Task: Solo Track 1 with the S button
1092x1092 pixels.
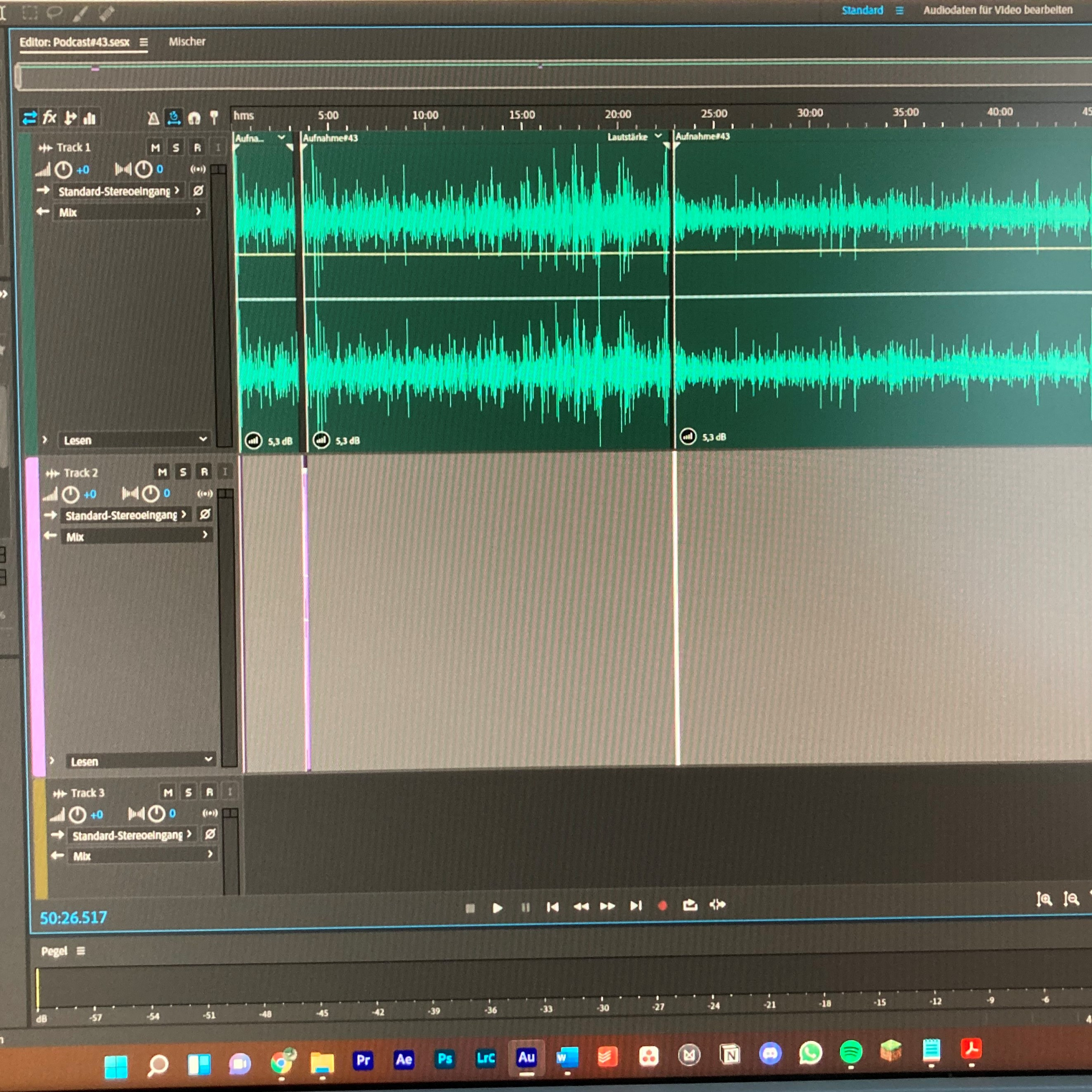Action: click(176, 147)
